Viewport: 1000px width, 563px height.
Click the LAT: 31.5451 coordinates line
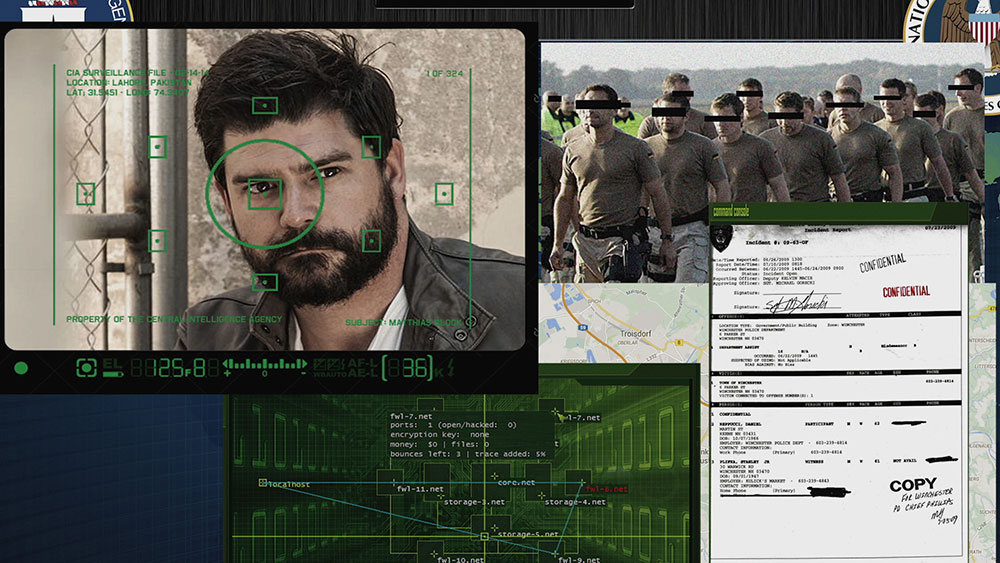128,92
